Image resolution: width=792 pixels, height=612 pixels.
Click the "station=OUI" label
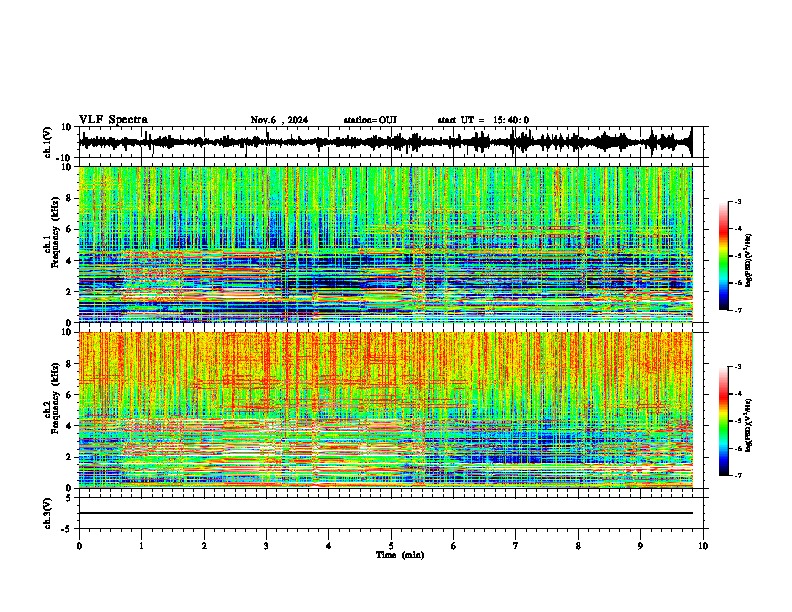click(x=370, y=120)
